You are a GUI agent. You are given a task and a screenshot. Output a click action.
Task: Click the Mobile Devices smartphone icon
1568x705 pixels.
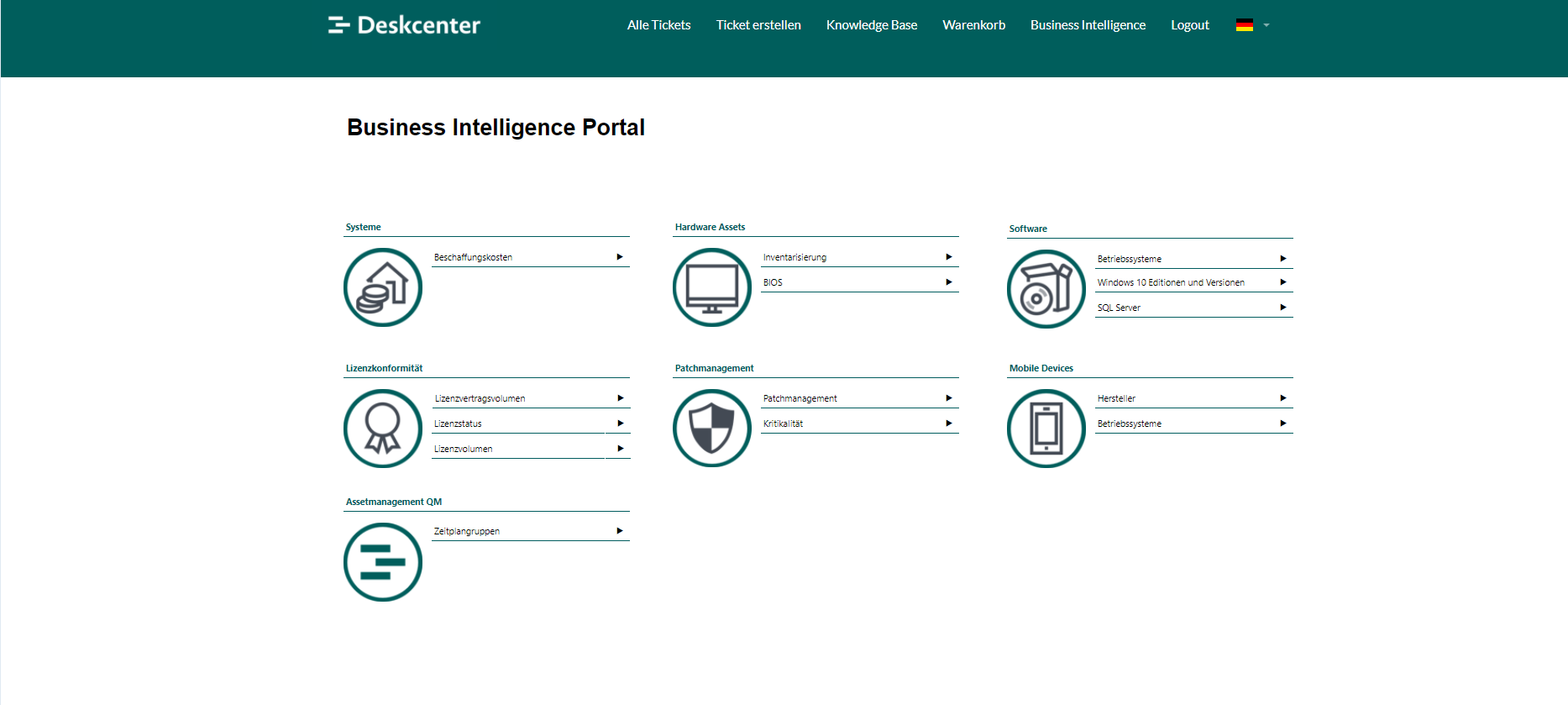pyautogui.click(x=1046, y=429)
